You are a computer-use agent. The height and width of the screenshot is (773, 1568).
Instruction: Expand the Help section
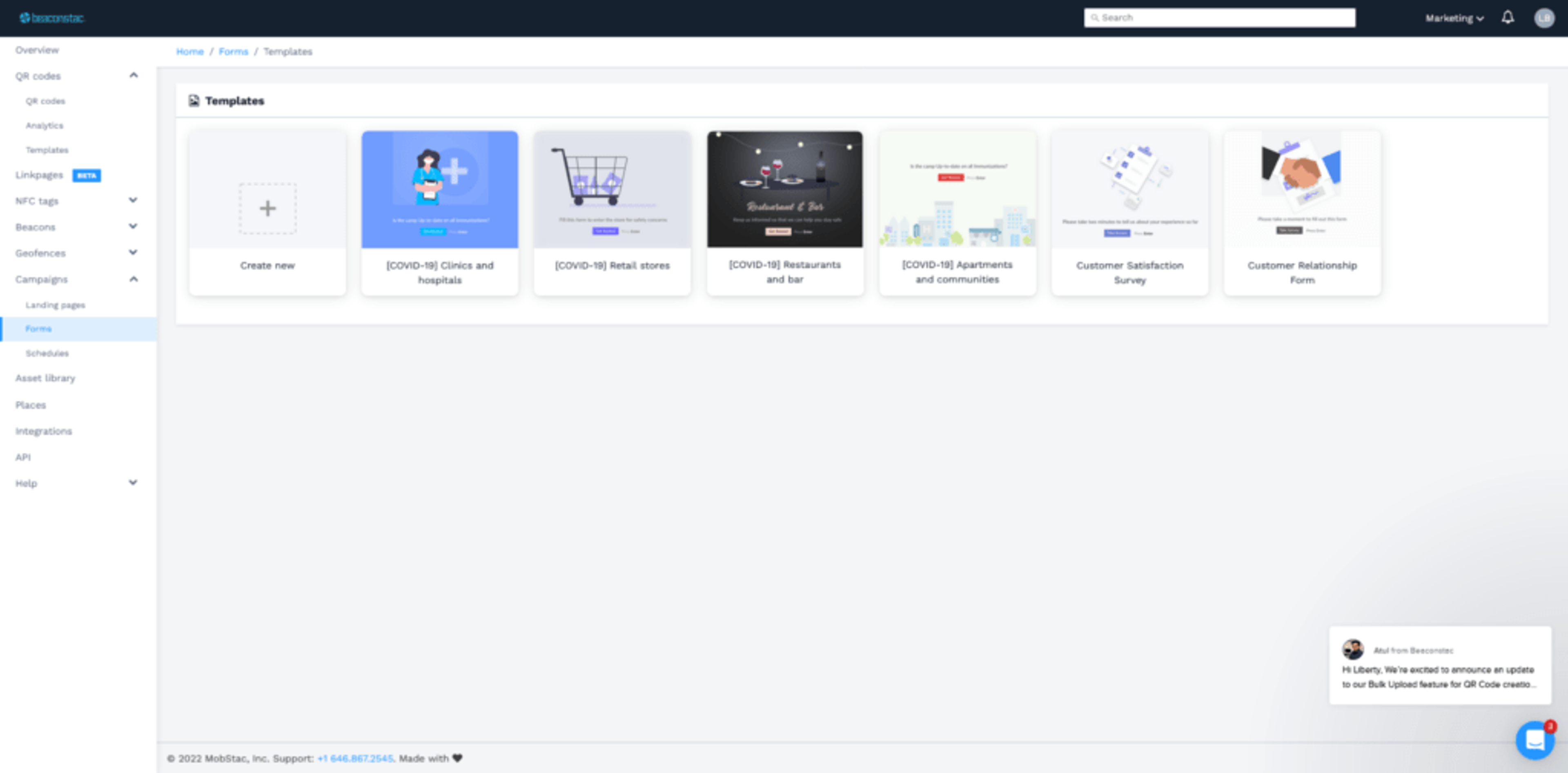[x=133, y=483]
